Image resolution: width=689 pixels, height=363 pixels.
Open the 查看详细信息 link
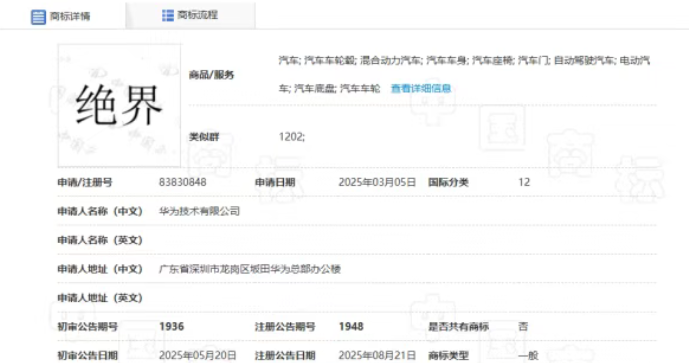click(x=421, y=88)
